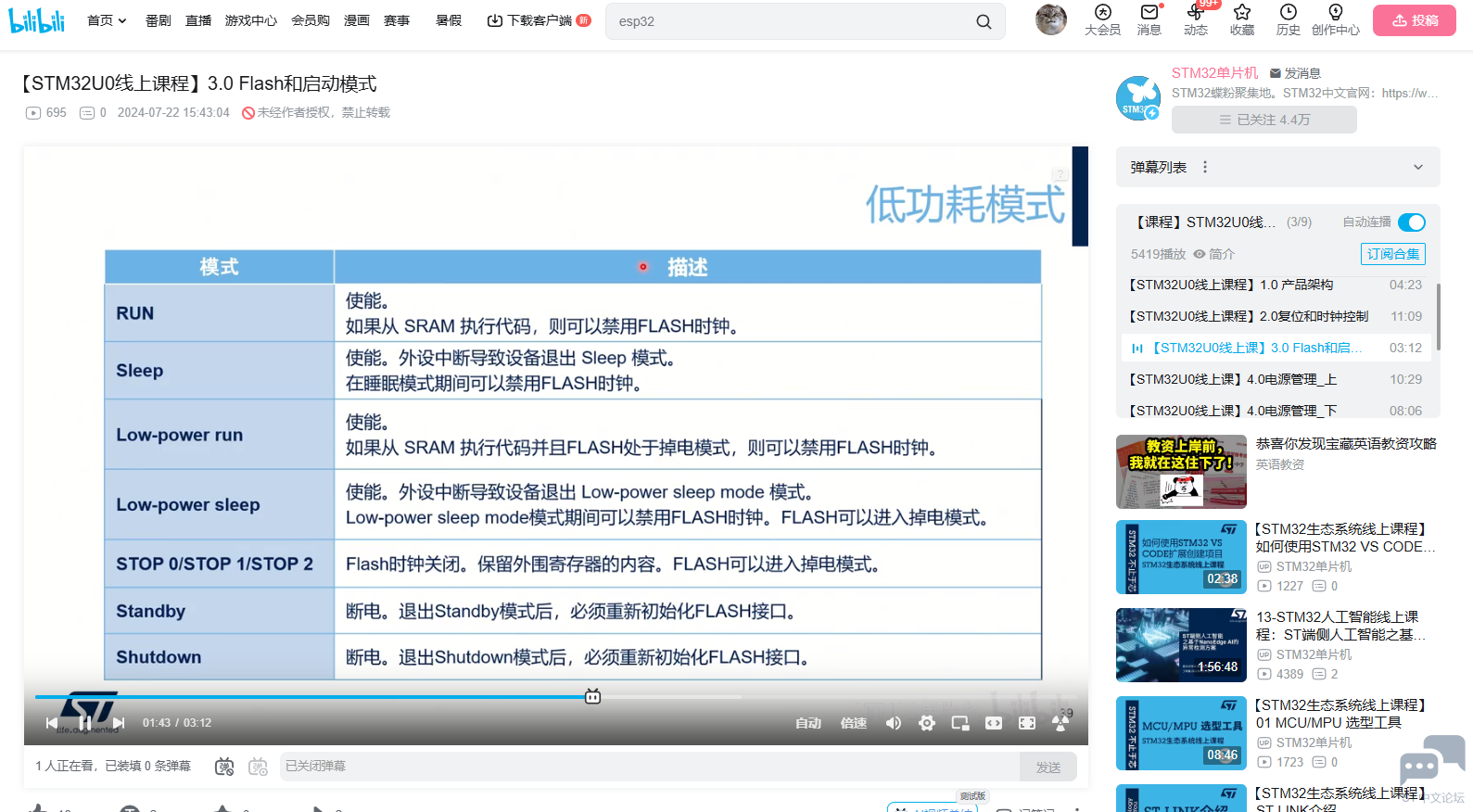Viewport: 1473px width, 812px height.
Task: Play '2.0复位和时钟控制' in the playlist
Action: coord(1275,316)
